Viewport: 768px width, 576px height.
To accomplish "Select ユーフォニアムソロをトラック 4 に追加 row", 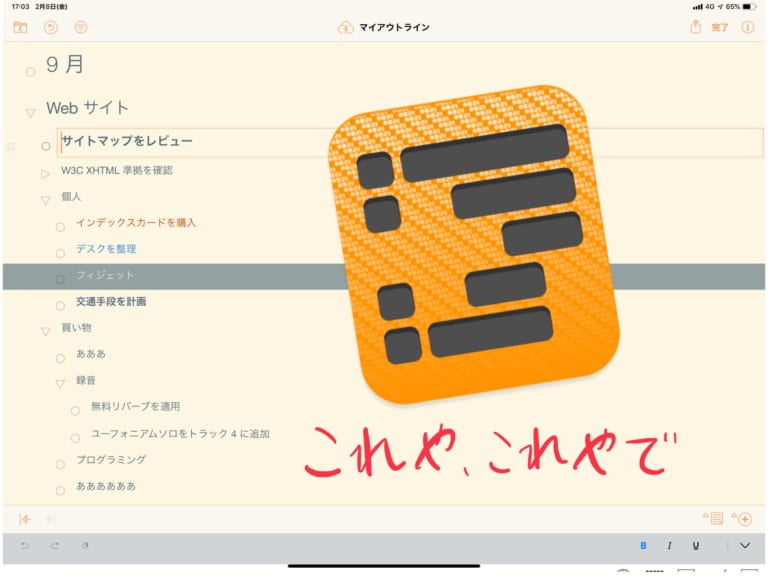I will point(180,433).
